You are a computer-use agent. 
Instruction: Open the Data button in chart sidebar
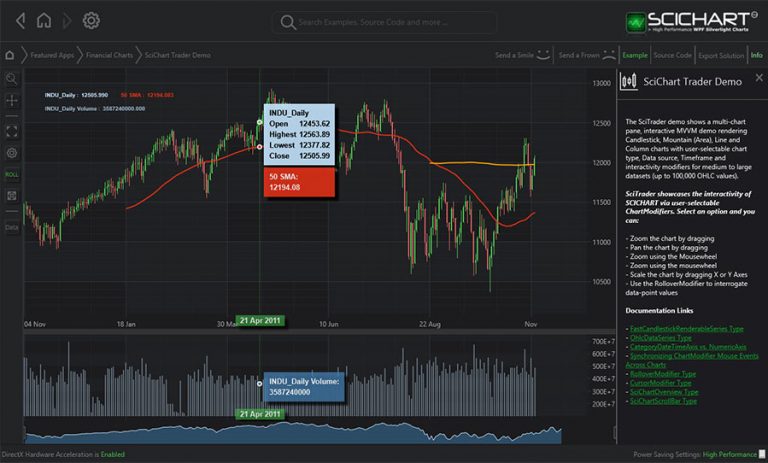(x=12, y=227)
